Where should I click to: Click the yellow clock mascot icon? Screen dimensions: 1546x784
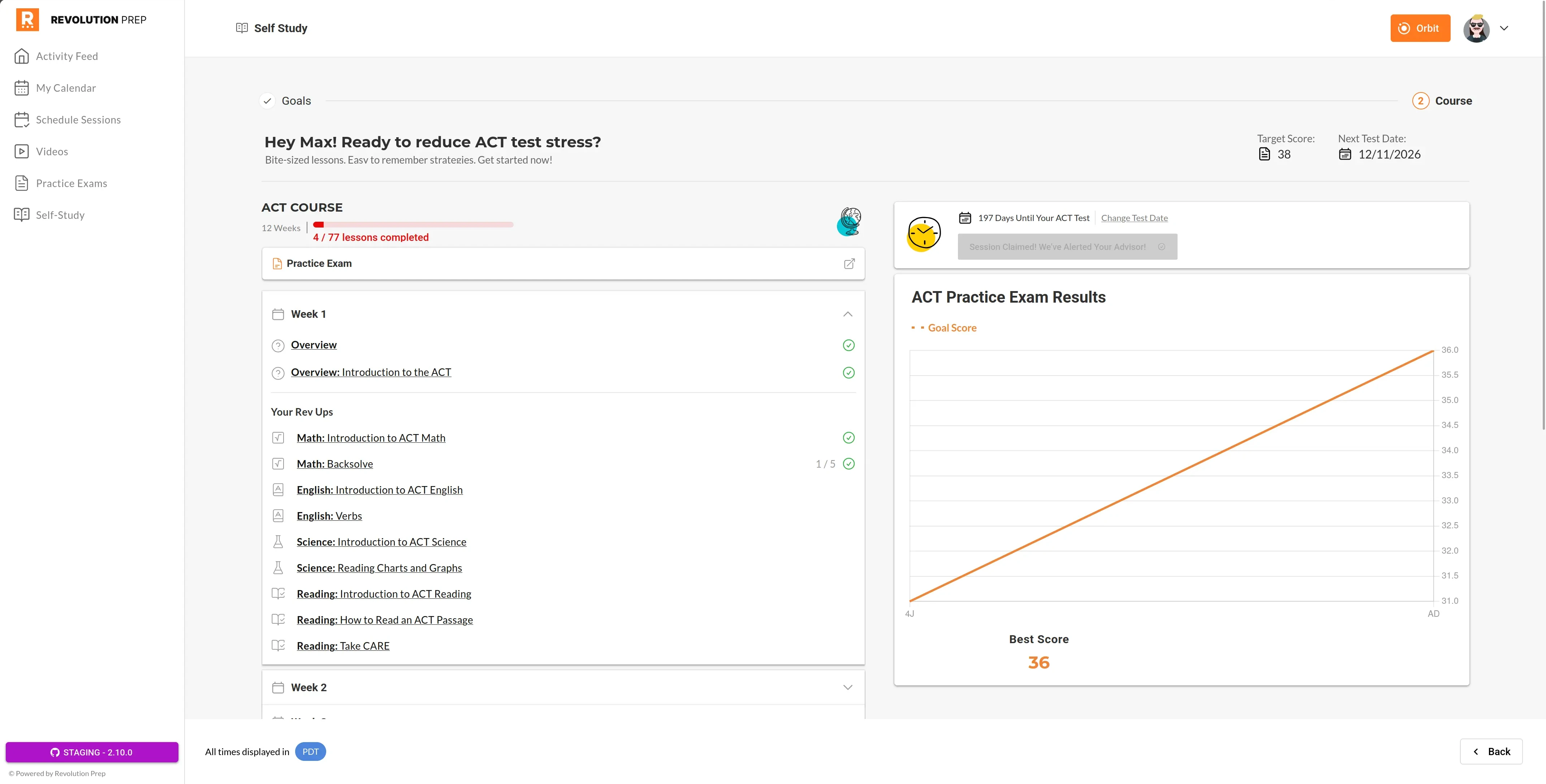924,234
